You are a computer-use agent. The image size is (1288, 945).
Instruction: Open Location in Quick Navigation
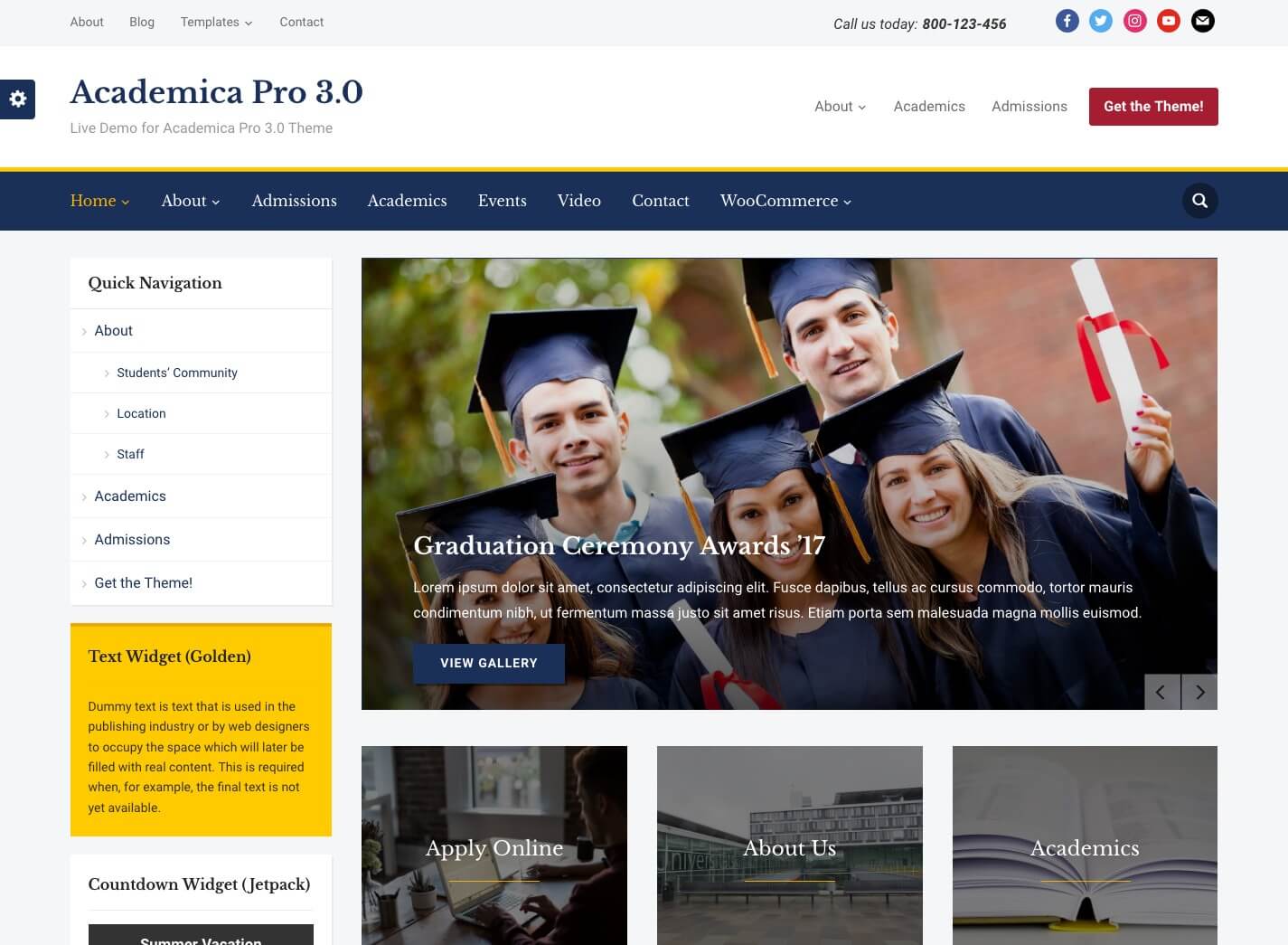[x=141, y=413]
